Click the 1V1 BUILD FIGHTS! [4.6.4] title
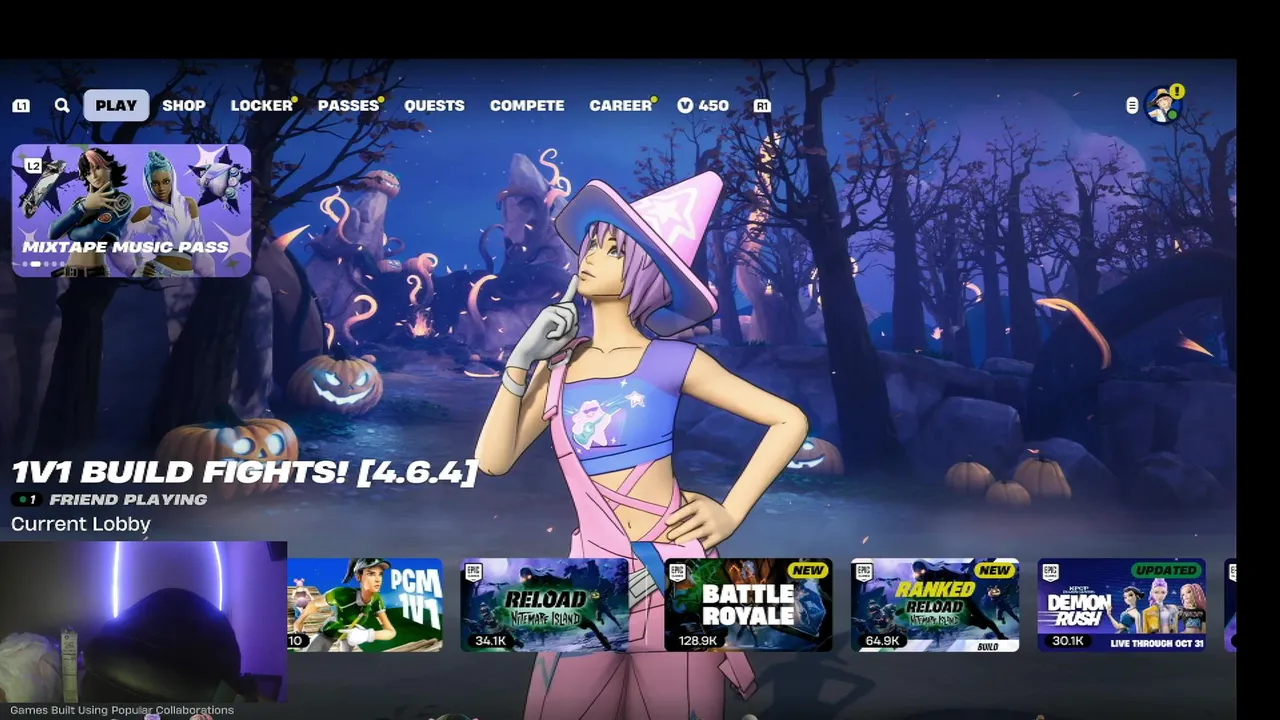 point(244,472)
